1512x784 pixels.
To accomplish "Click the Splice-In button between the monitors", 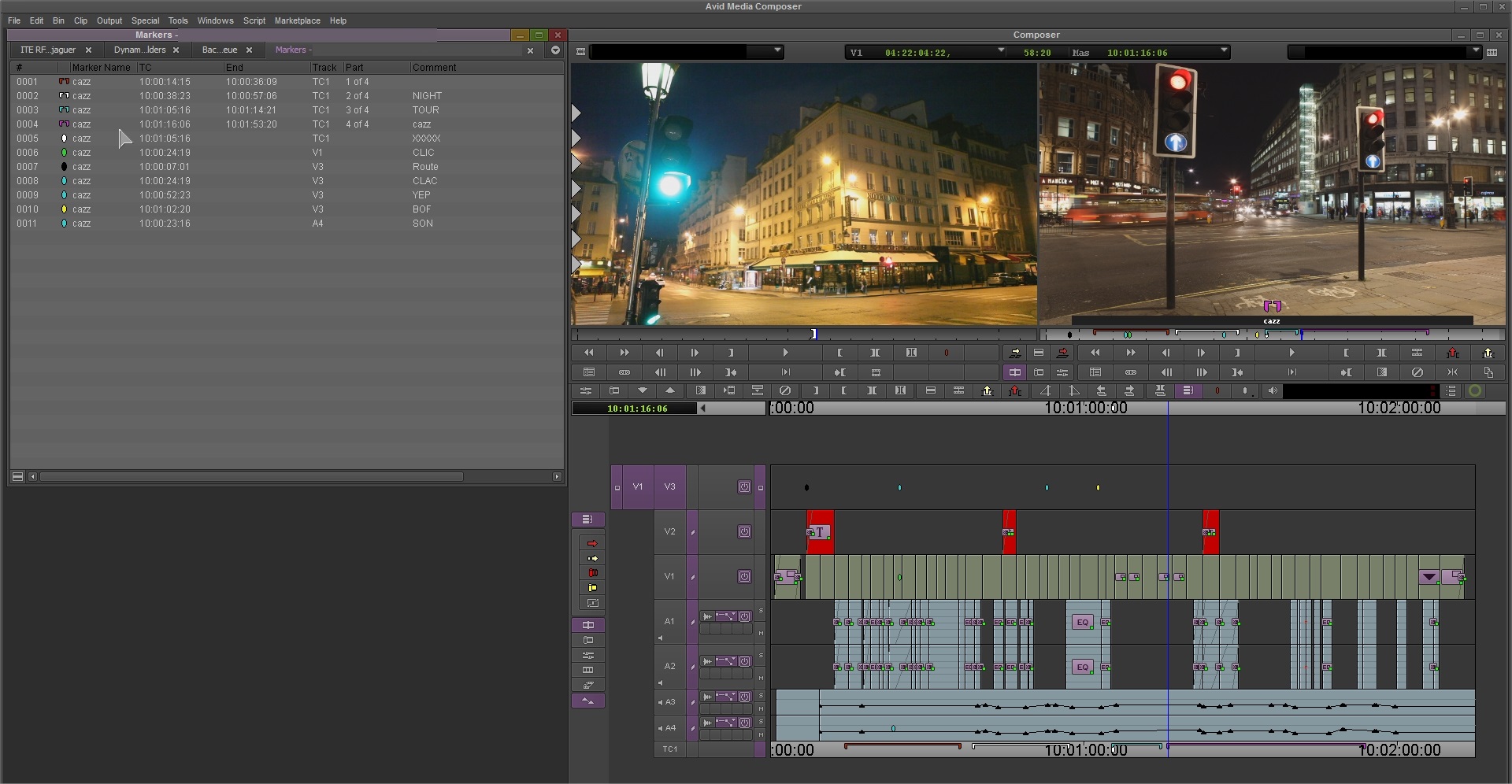I will pyautogui.click(x=1014, y=353).
